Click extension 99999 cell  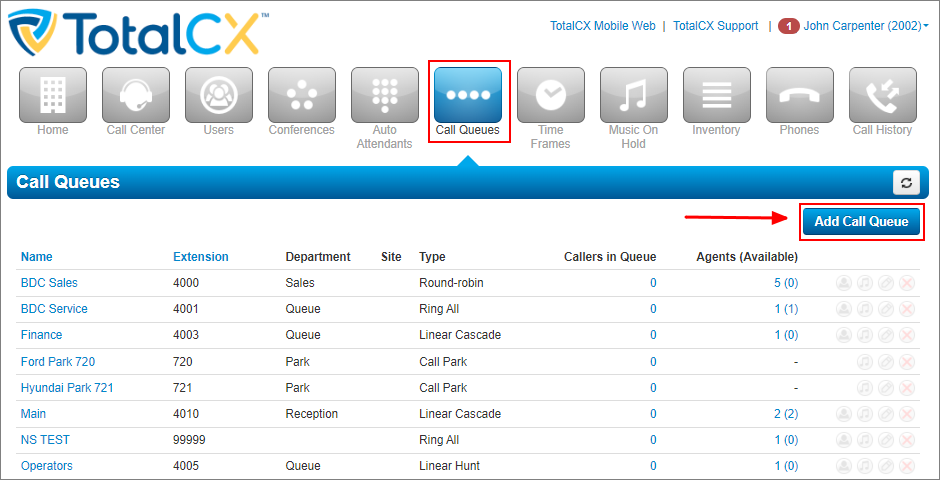pos(189,440)
